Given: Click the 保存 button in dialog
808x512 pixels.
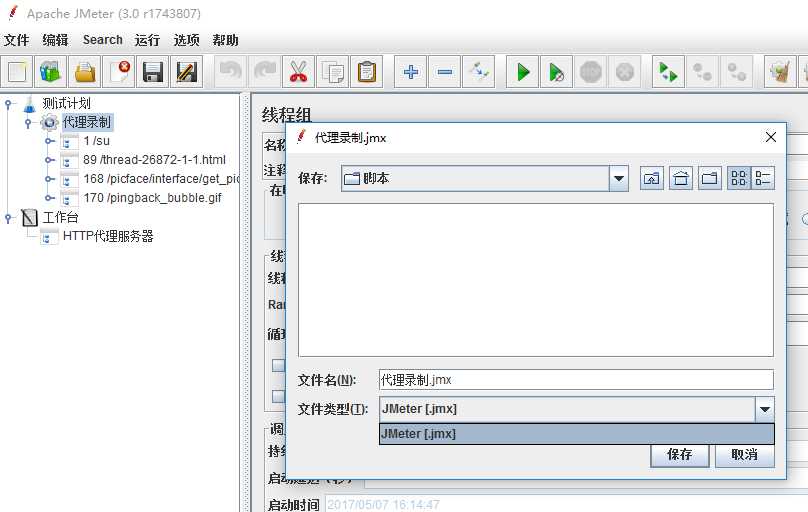Looking at the screenshot, I should click(680, 455).
